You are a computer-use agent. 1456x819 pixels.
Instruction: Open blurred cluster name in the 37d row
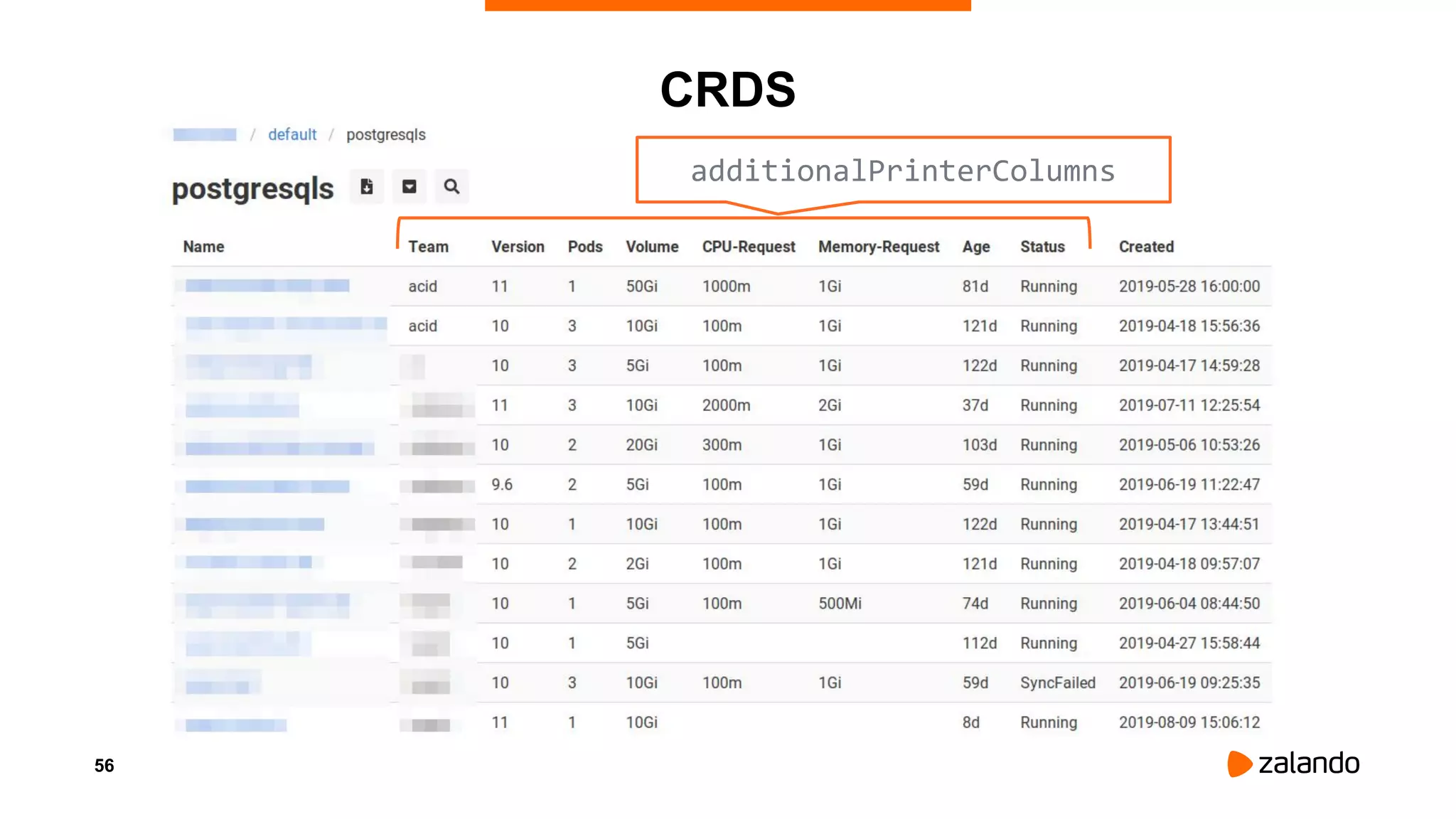(x=242, y=406)
